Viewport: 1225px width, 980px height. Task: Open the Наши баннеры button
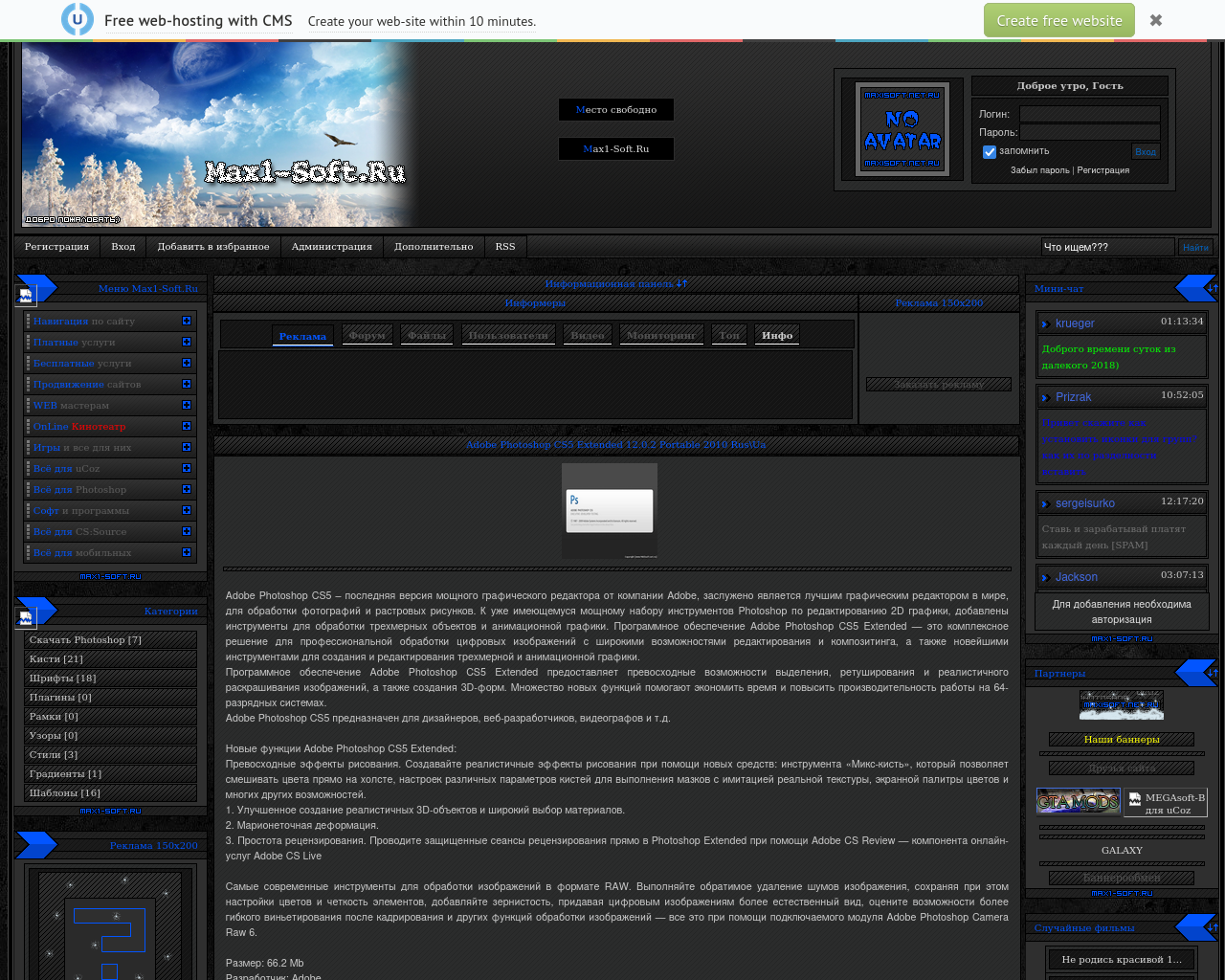coord(1122,739)
